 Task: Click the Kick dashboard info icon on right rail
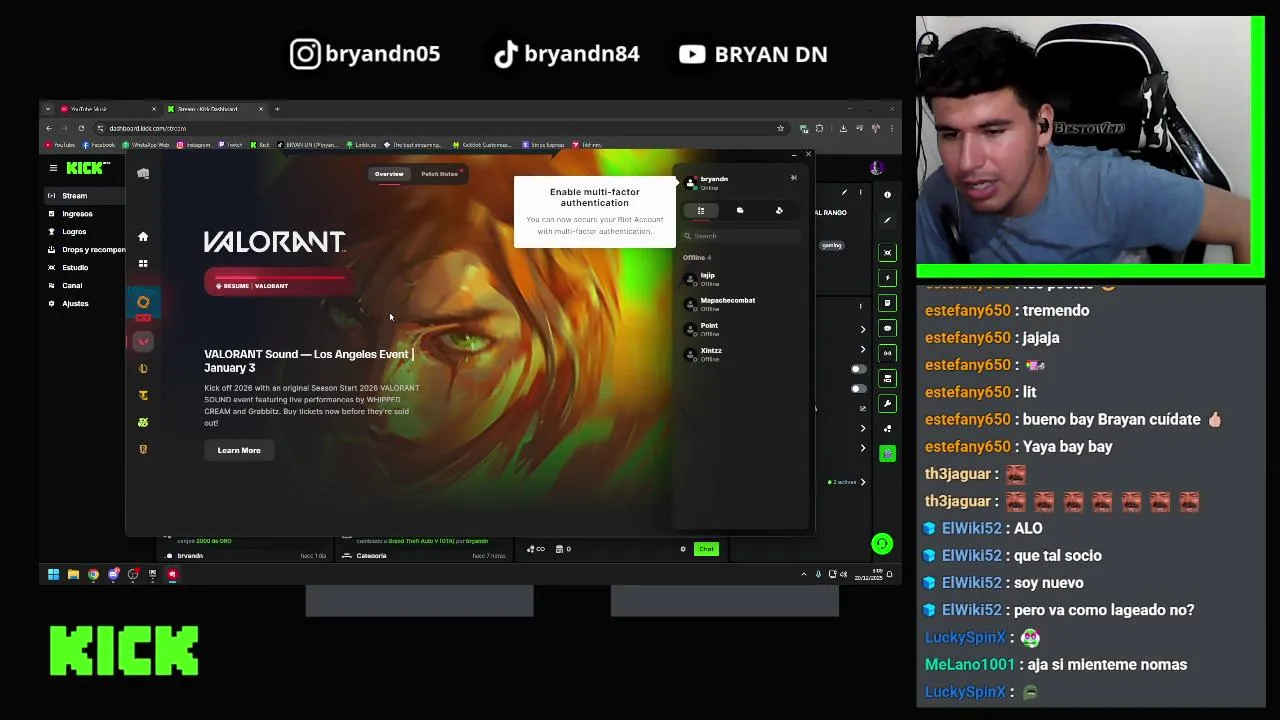(x=887, y=195)
